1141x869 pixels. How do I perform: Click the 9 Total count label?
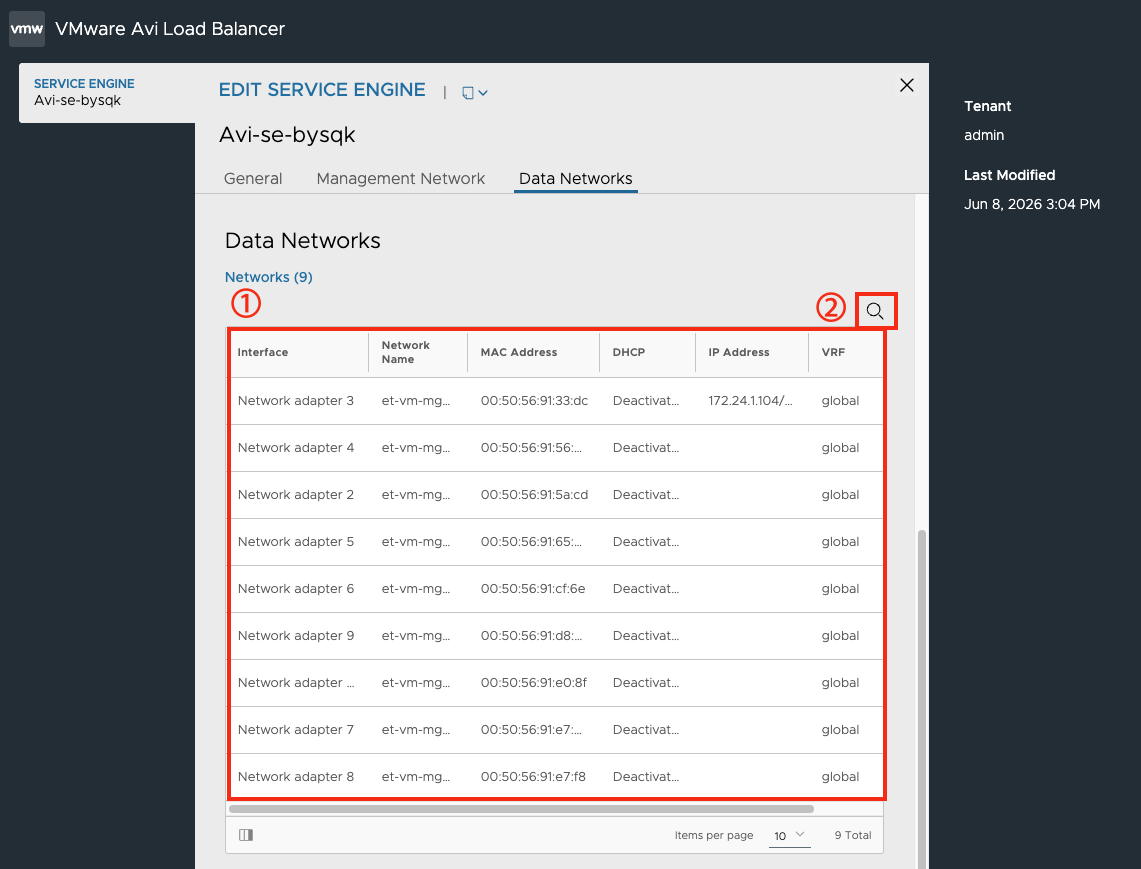click(853, 836)
